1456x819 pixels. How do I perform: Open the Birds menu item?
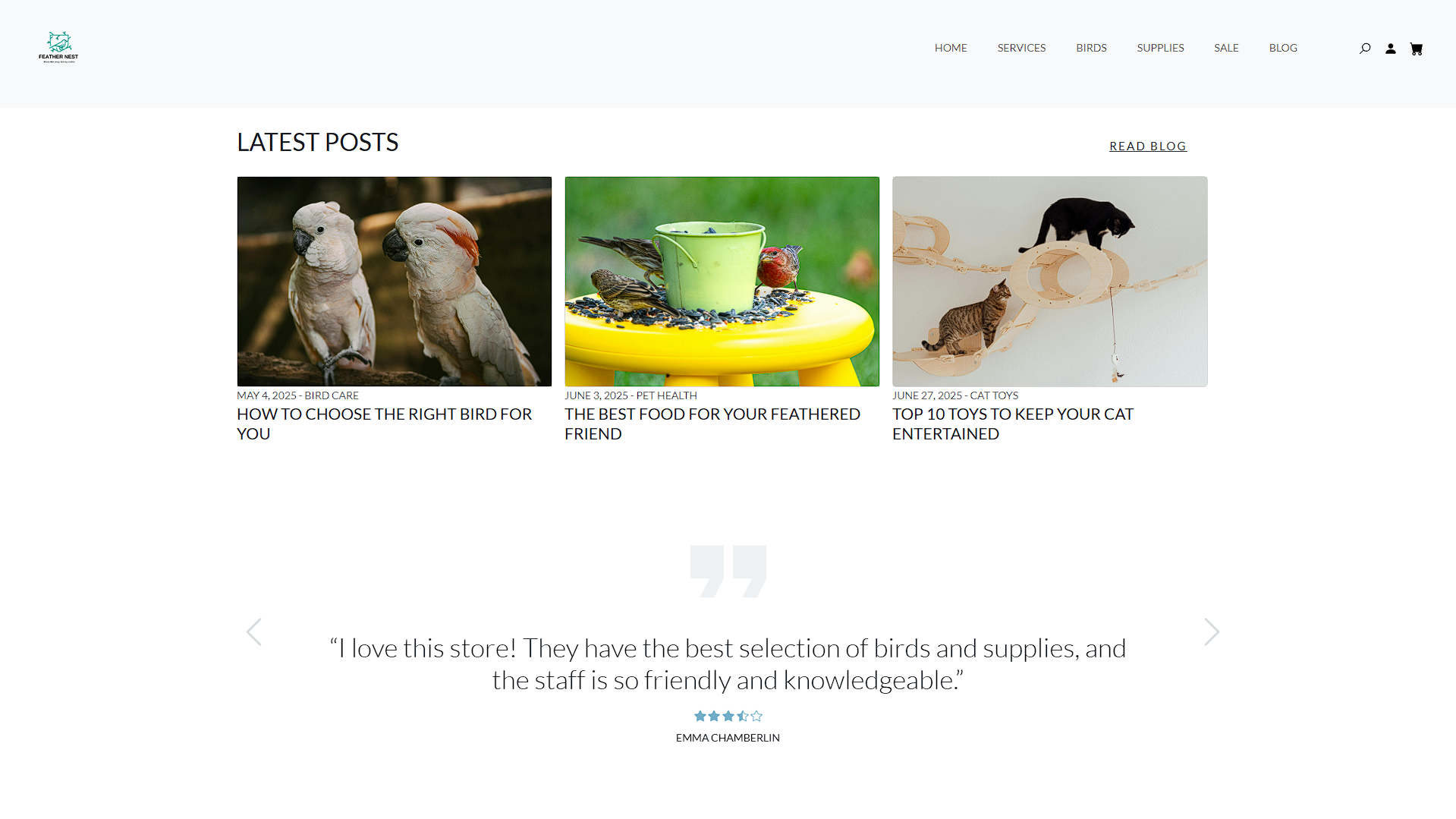tap(1091, 48)
